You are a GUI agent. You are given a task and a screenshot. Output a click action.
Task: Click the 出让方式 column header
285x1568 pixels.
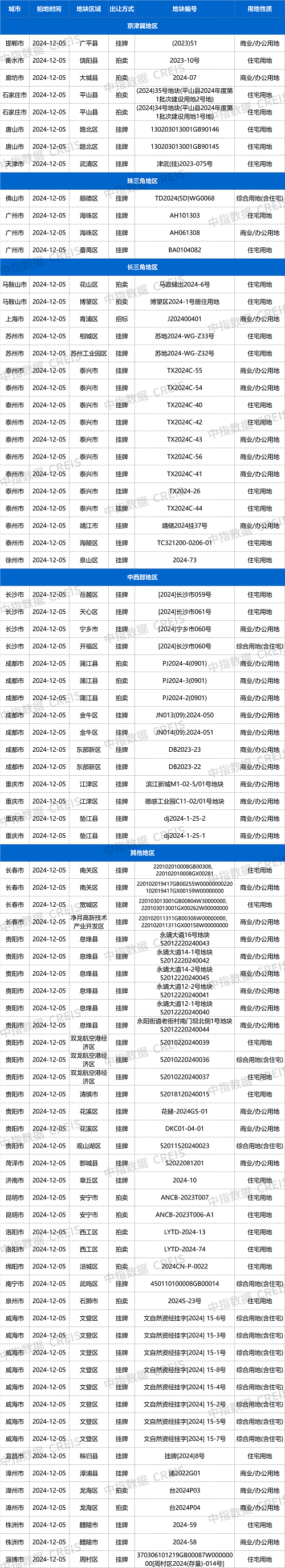pyautogui.click(x=122, y=9)
